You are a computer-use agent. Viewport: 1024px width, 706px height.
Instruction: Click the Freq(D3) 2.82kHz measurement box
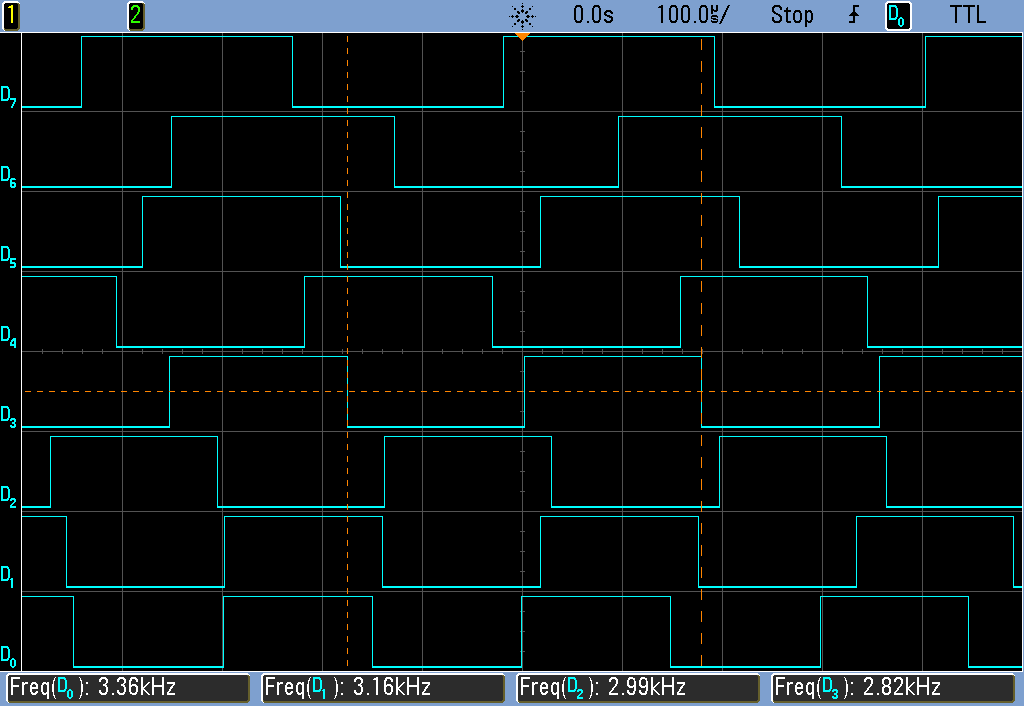894,688
